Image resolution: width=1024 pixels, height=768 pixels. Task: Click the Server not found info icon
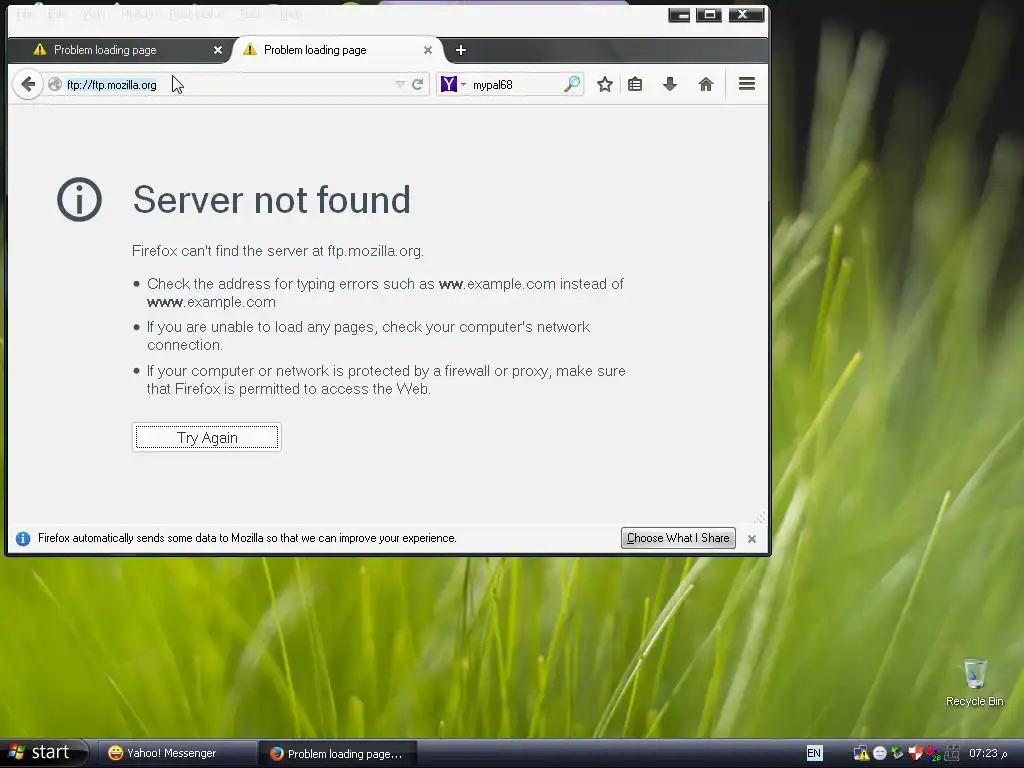pyautogui.click(x=79, y=199)
